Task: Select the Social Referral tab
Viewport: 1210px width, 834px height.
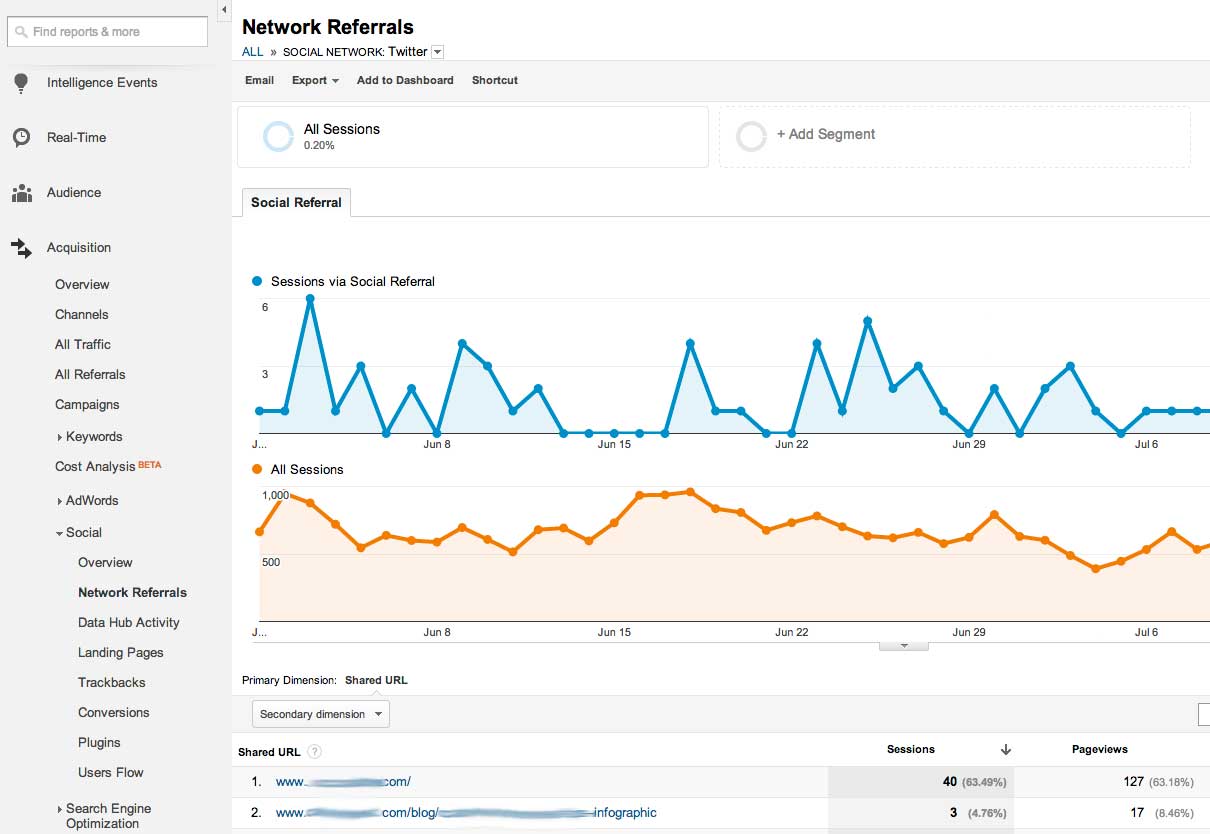Action: (x=296, y=203)
